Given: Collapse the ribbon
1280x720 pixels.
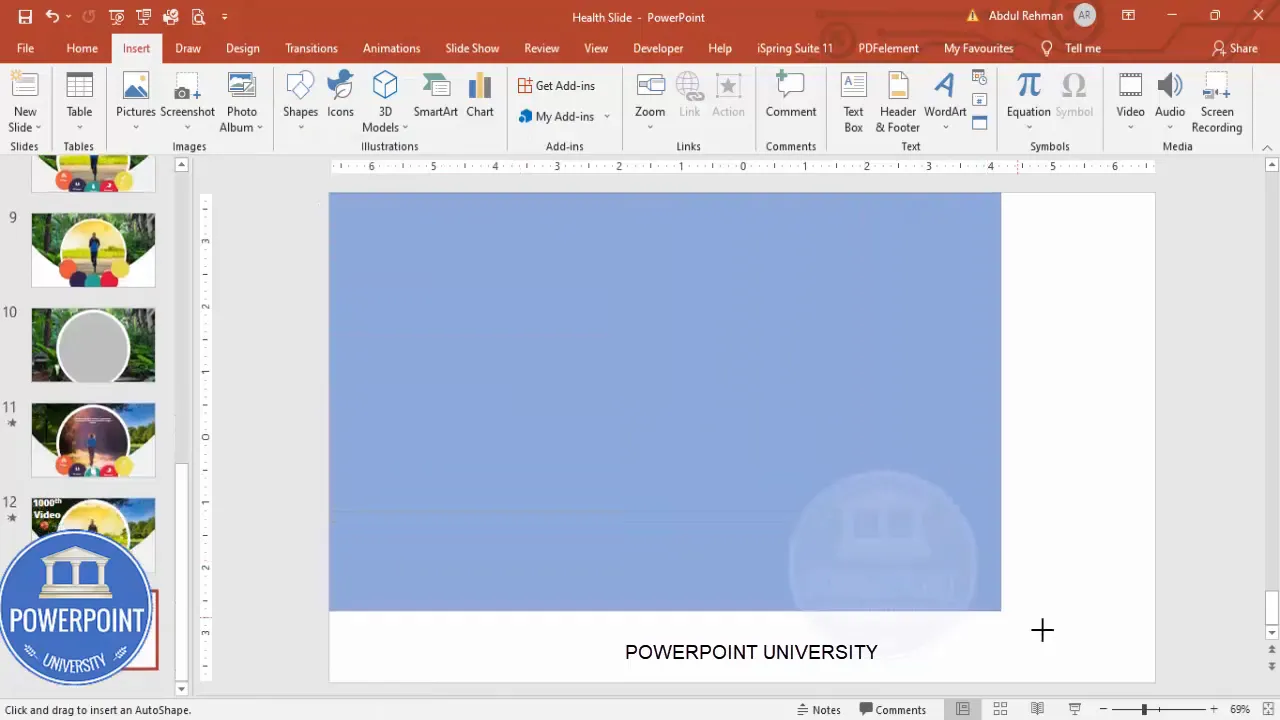Looking at the screenshot, I should pyautogui.click(x=1267, y=147).
